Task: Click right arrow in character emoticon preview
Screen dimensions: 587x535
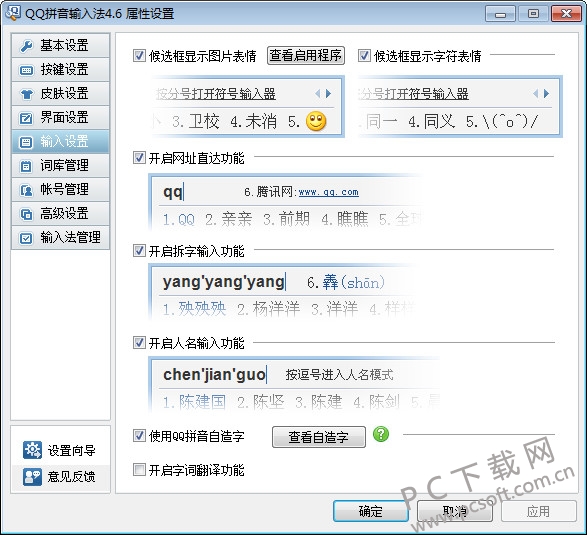Action: click(x=547, y=93)
